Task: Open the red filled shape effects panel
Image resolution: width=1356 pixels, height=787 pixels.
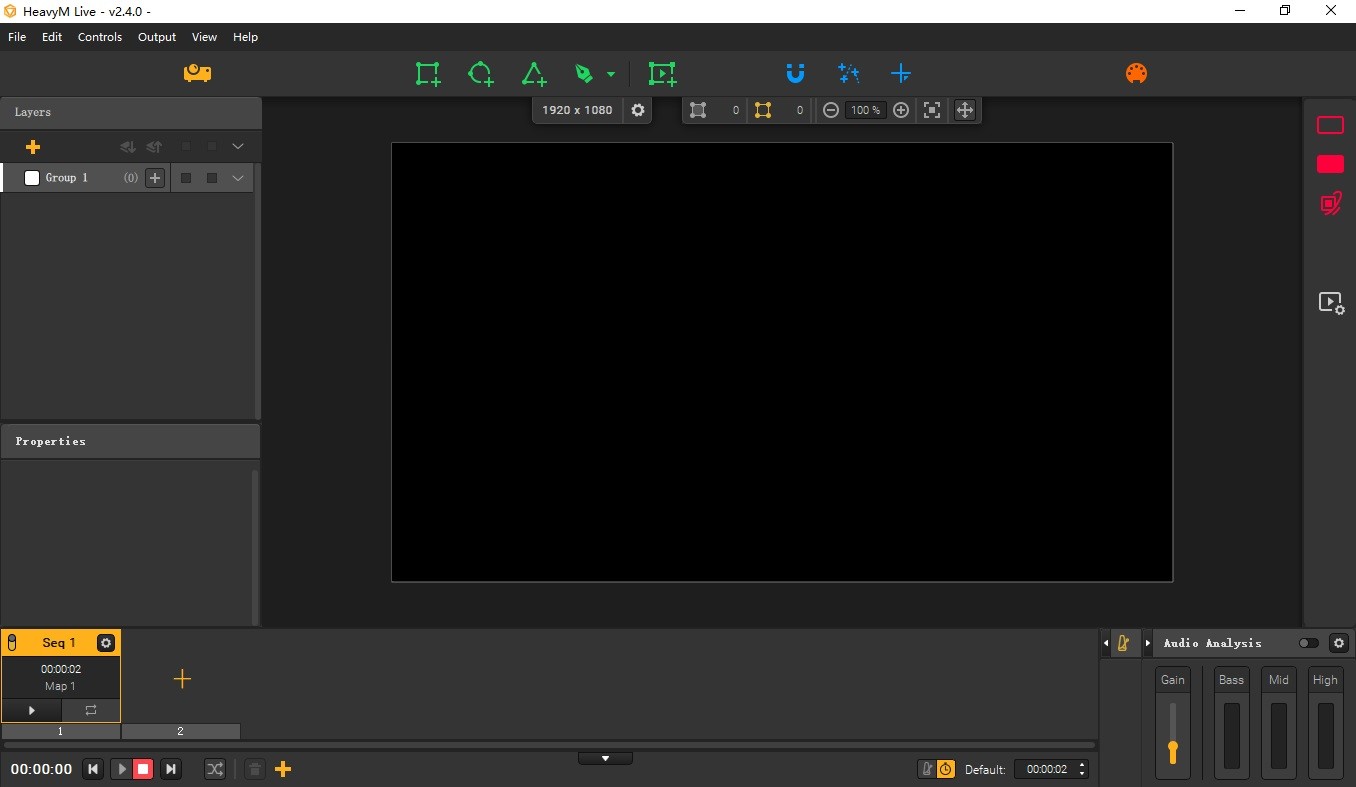Action: click(x=1330, y=164)
